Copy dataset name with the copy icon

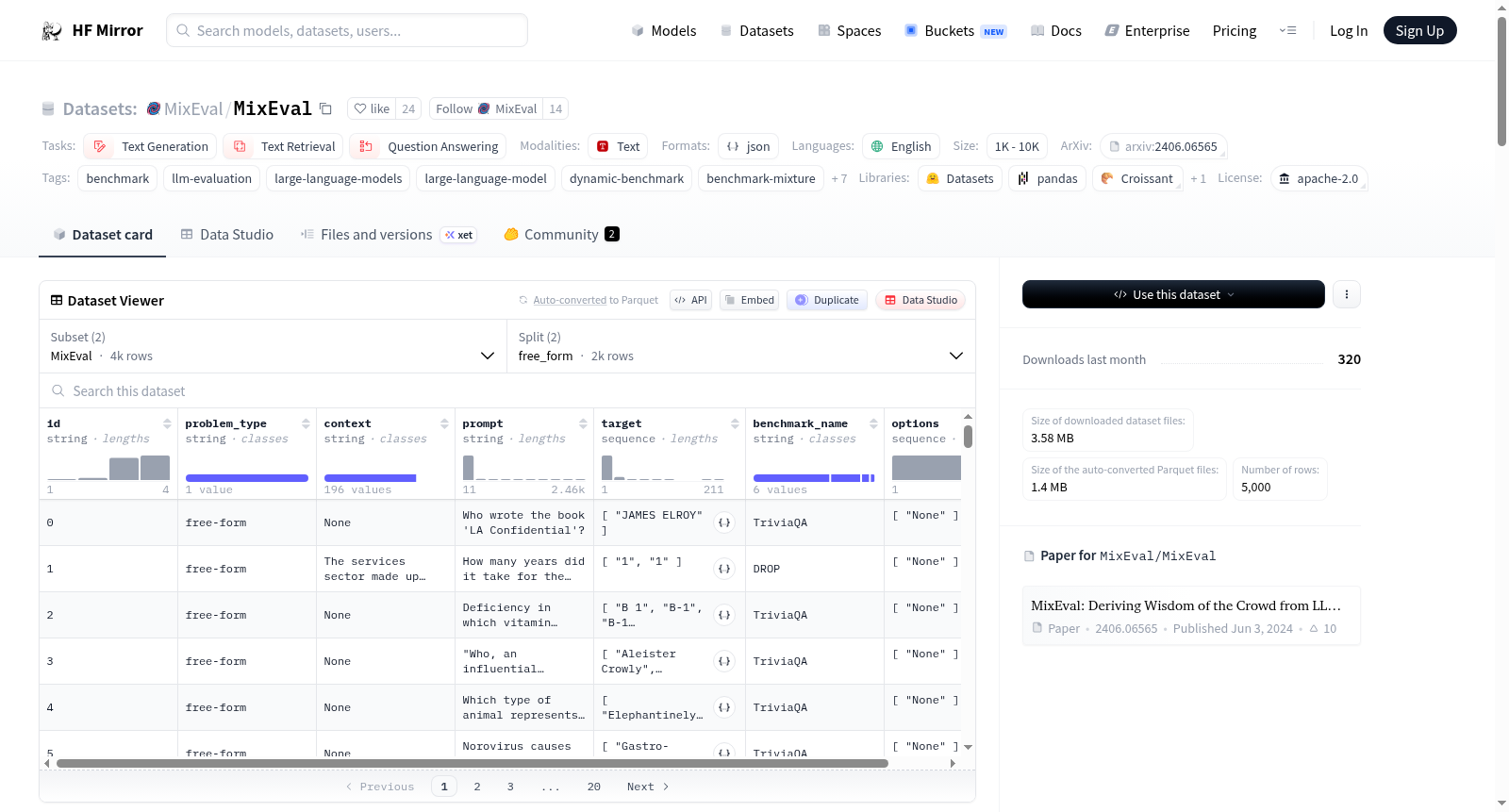pos(325,108)
